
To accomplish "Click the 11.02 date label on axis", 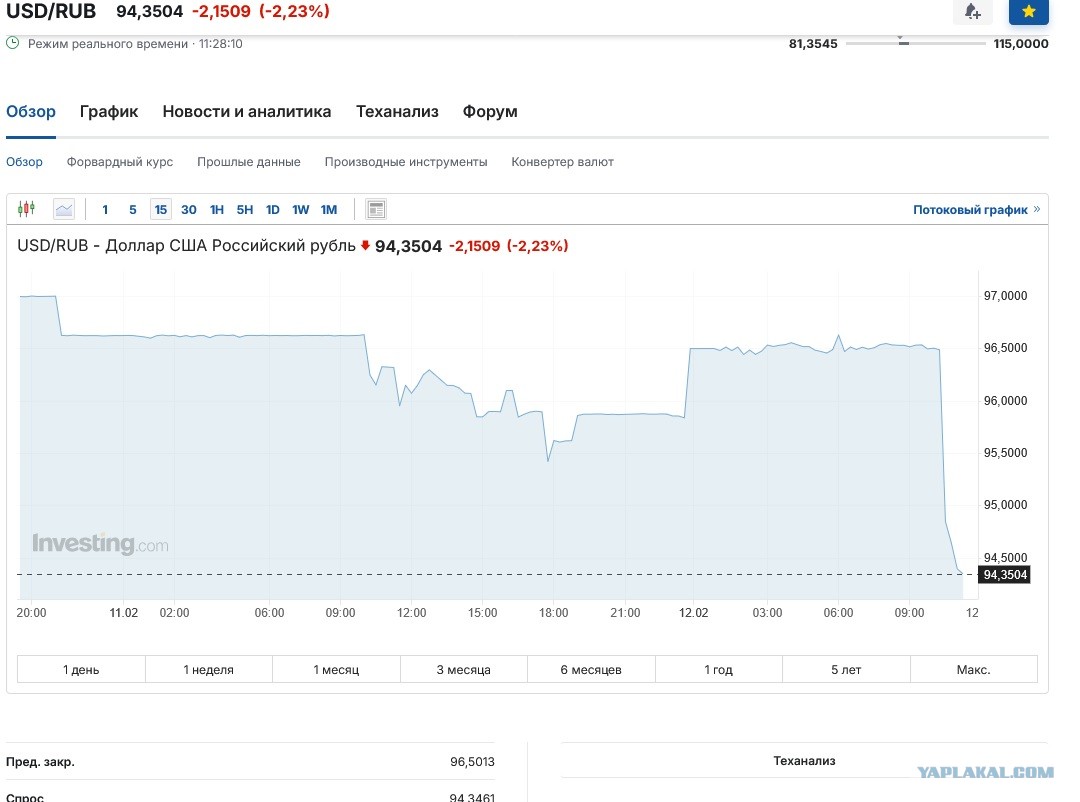I will (x=123, y=613).
